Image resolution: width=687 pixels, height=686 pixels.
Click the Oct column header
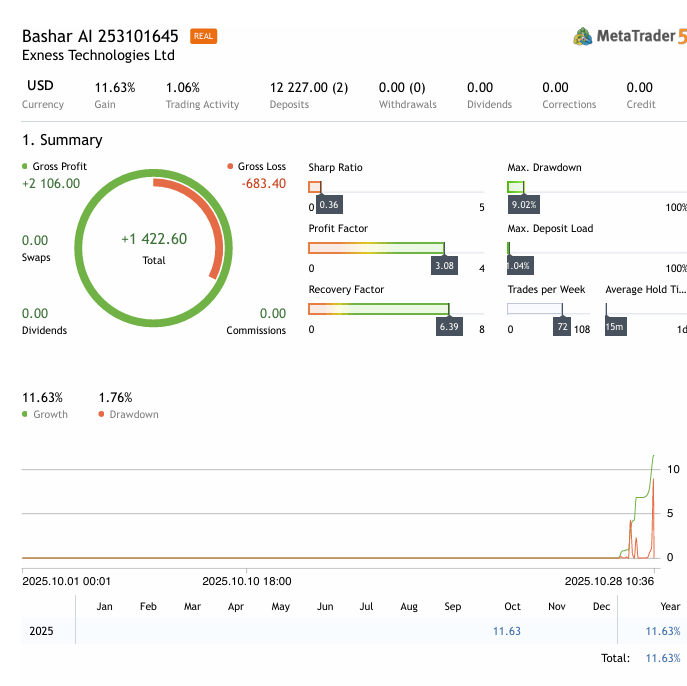512,606
